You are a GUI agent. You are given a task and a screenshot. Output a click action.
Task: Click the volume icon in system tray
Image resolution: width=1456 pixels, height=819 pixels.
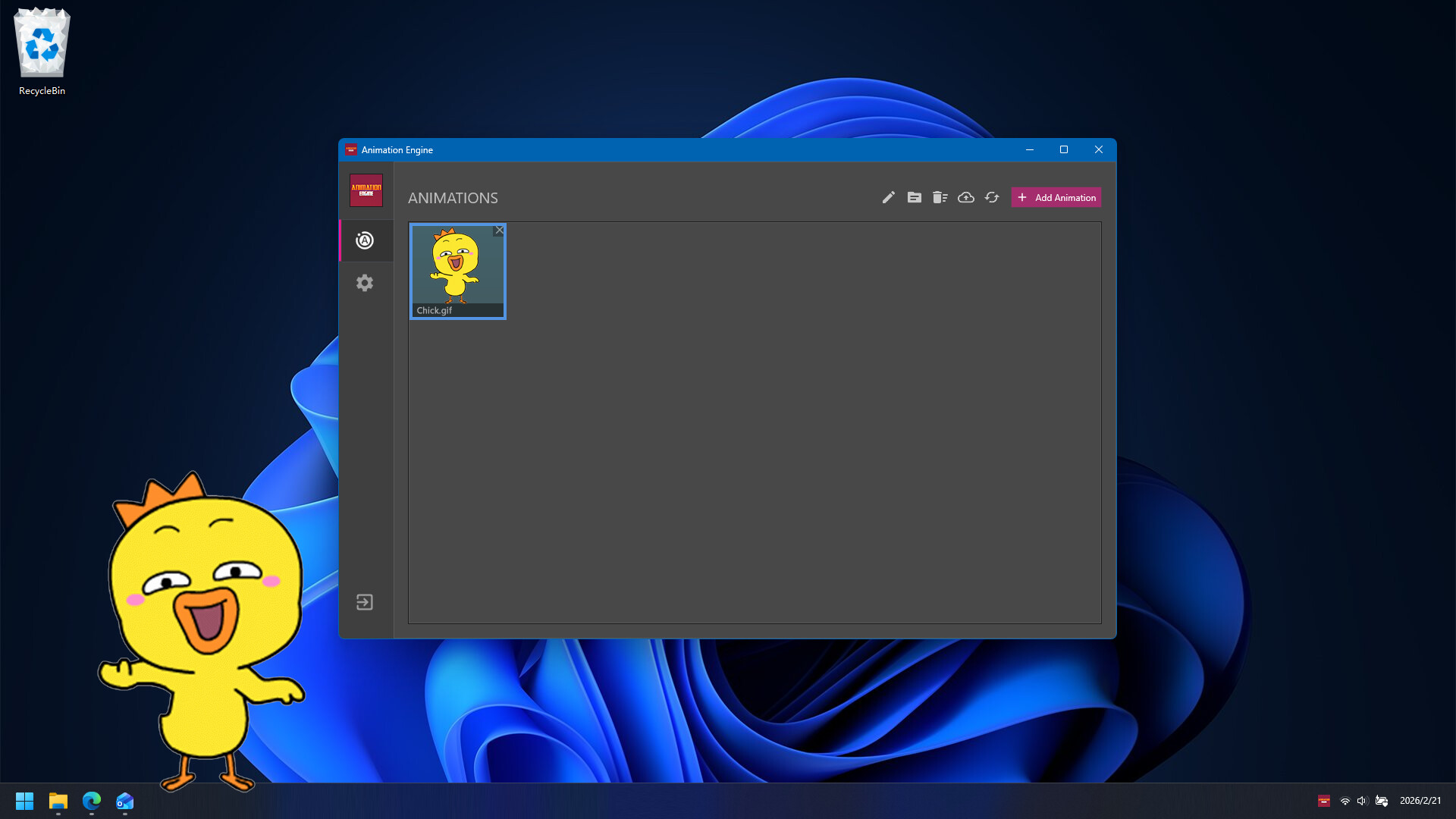pos(1362,800)
